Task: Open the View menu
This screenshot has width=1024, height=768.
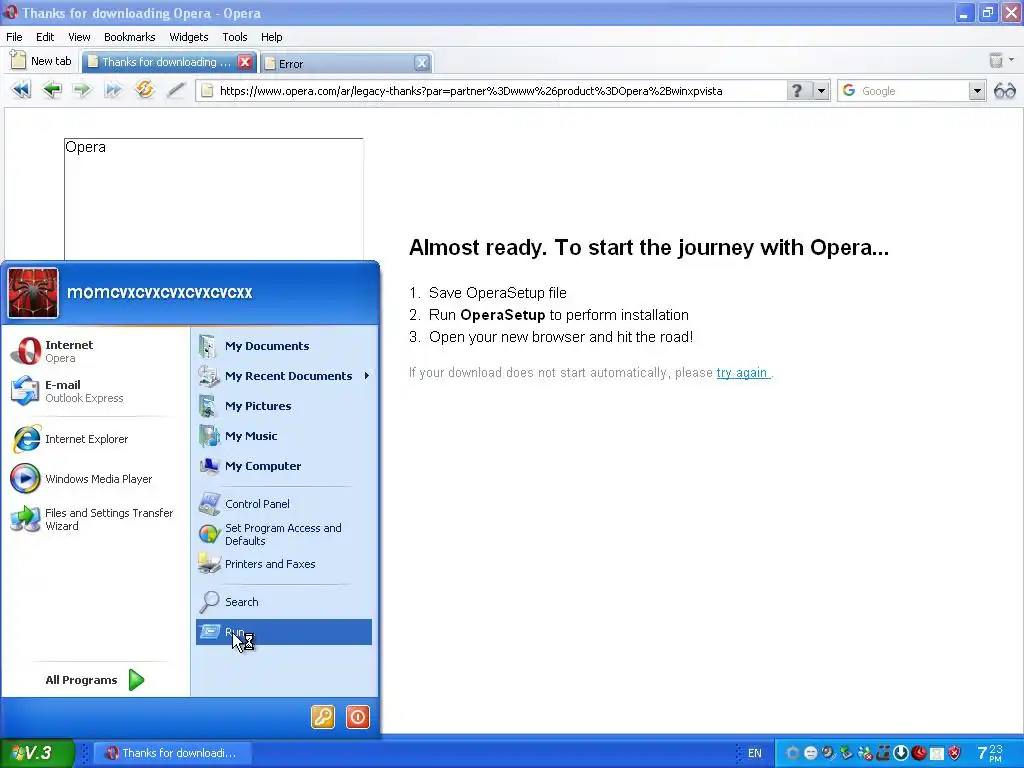Action: (x=79, y=37)
